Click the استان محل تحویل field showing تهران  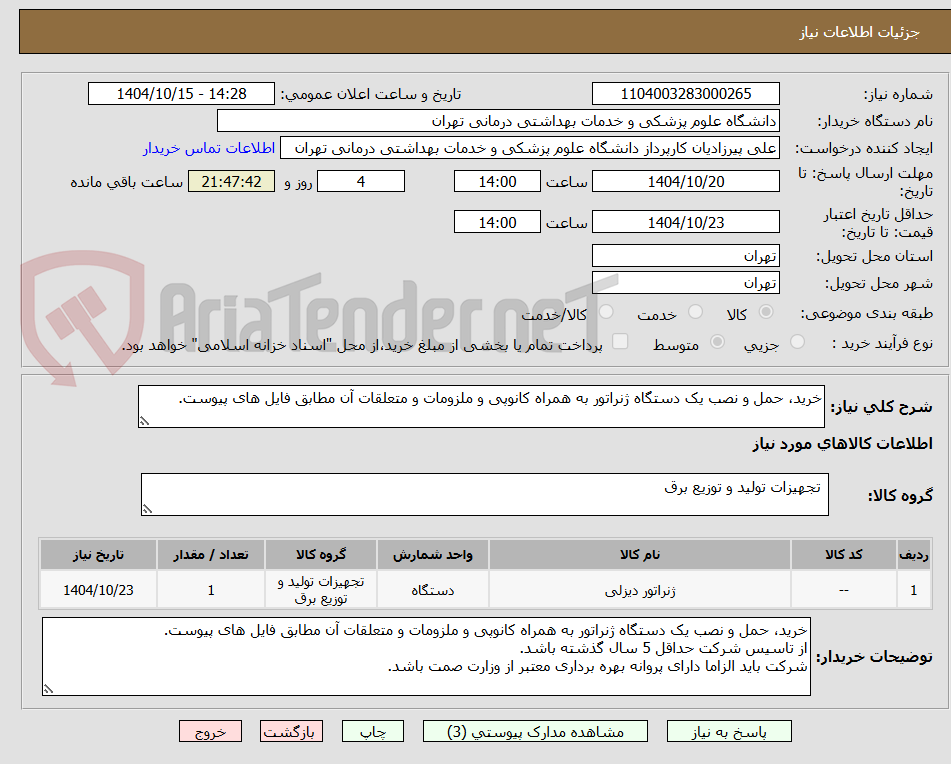tap(686, 255)
